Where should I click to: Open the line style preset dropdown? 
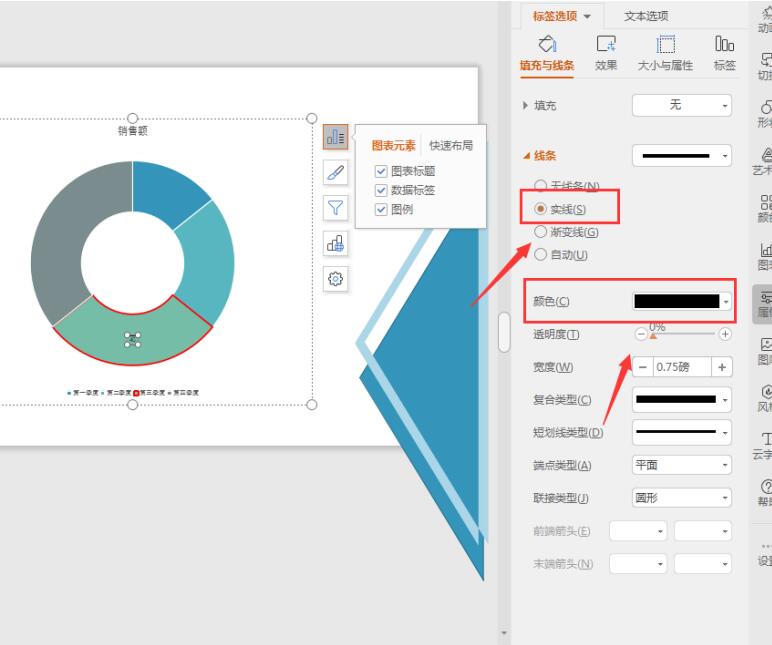click(682, 156)
